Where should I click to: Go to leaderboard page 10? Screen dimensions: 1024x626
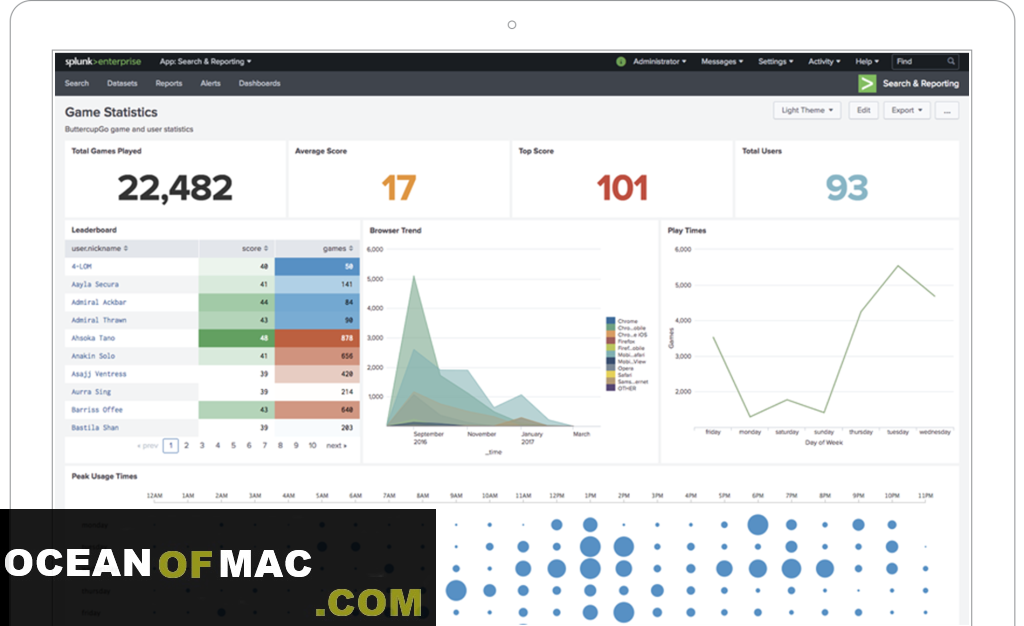(312, 446)
